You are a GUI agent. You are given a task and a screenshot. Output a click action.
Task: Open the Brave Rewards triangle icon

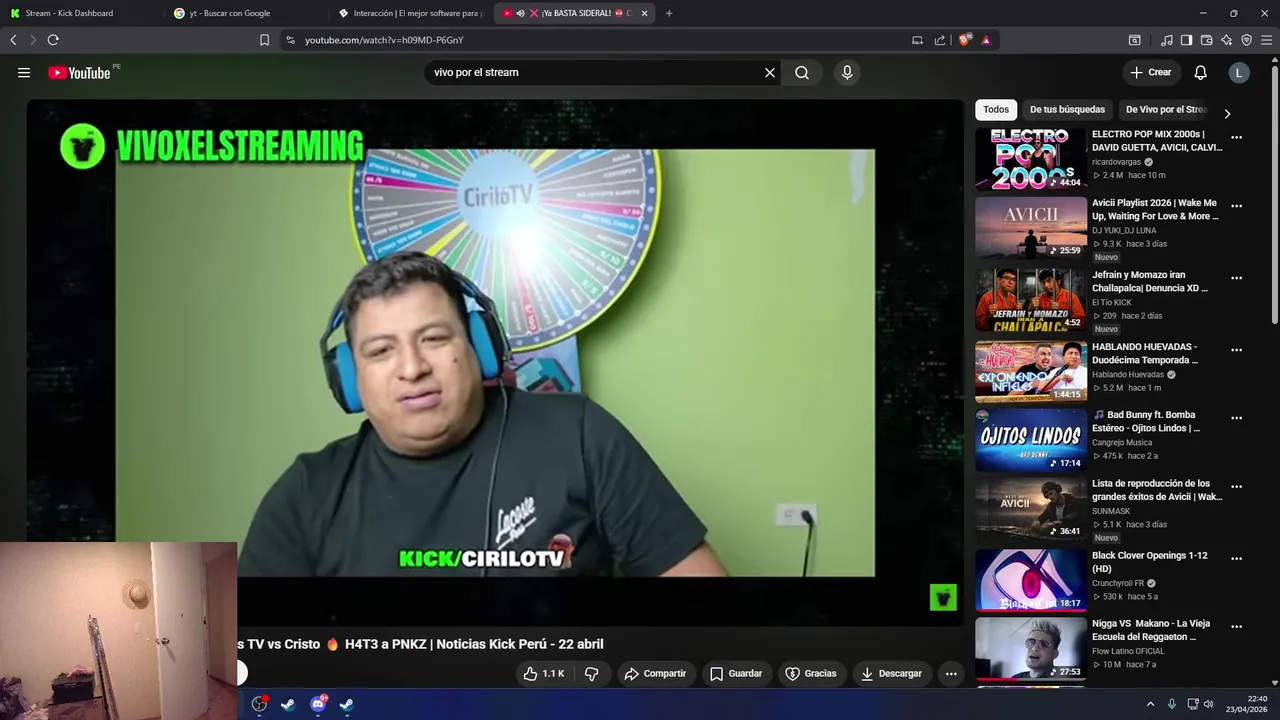(986, 40)
